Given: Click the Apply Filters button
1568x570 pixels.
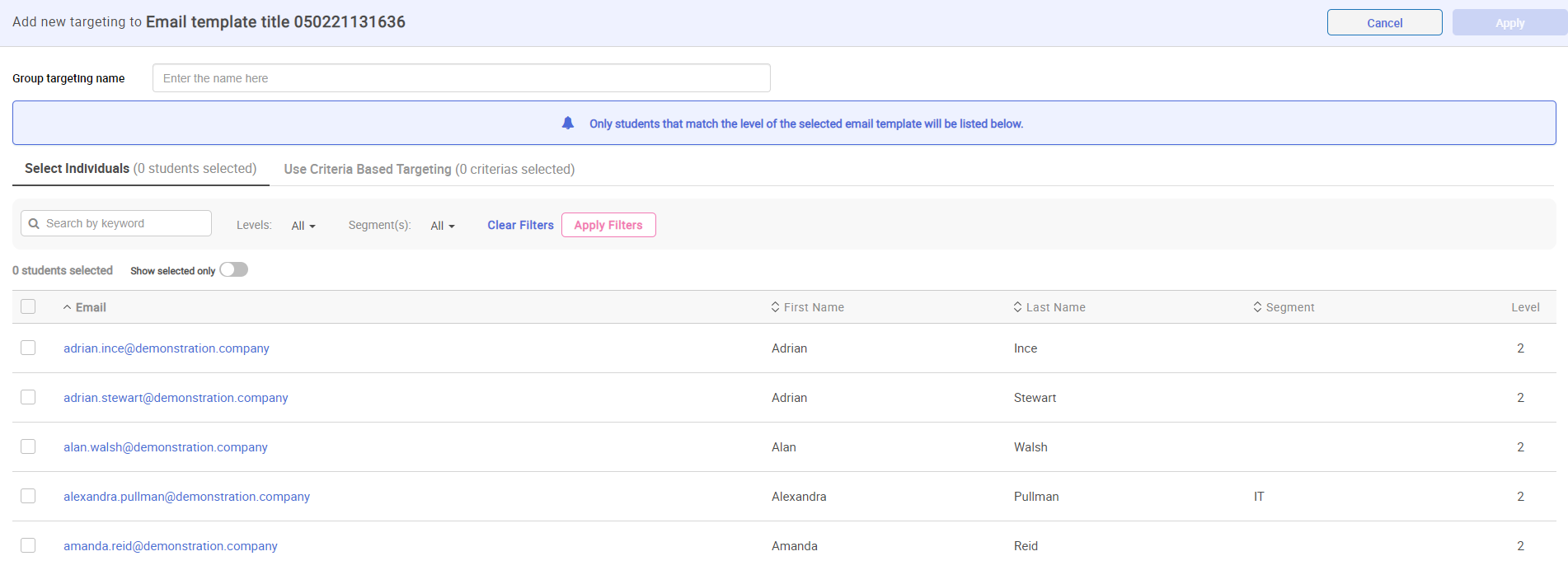Looking at the screenshot, I should 608,225.
